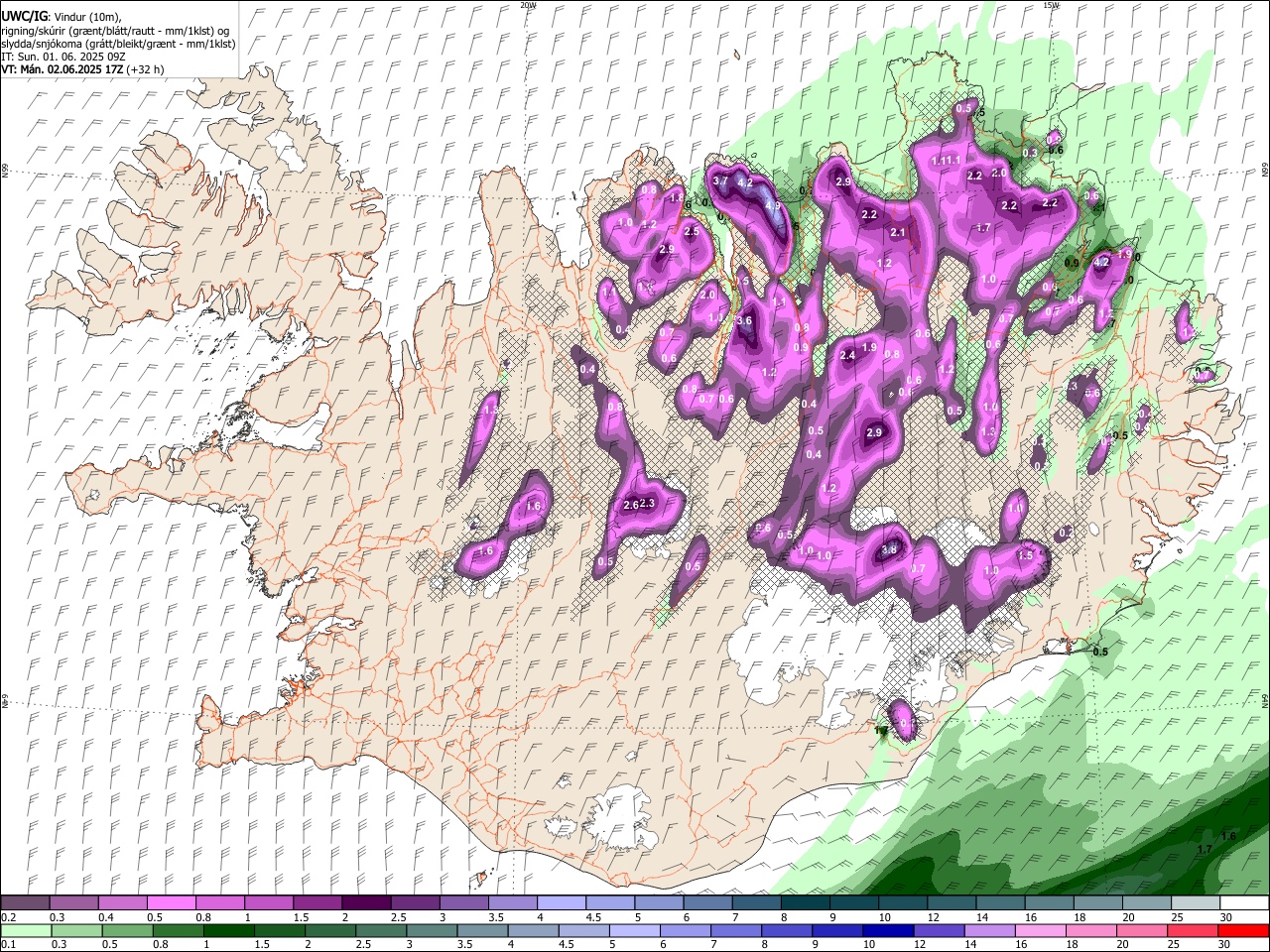Click the 2.6 precipitation value on the map

tap(630, 506)
